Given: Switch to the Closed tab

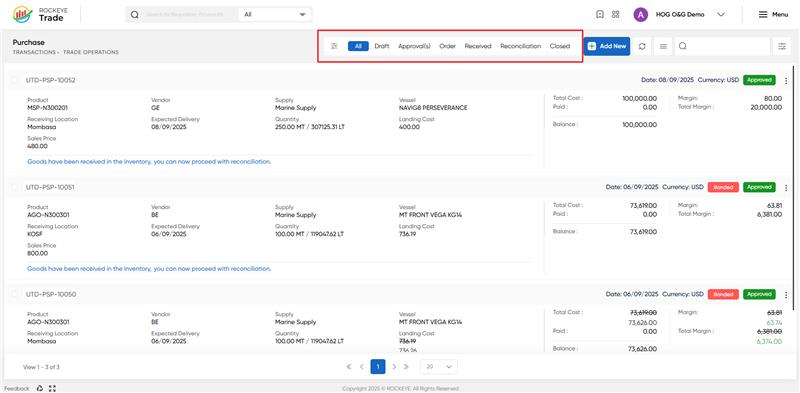Looking at the screenshot, I should (x=560, y=46).
